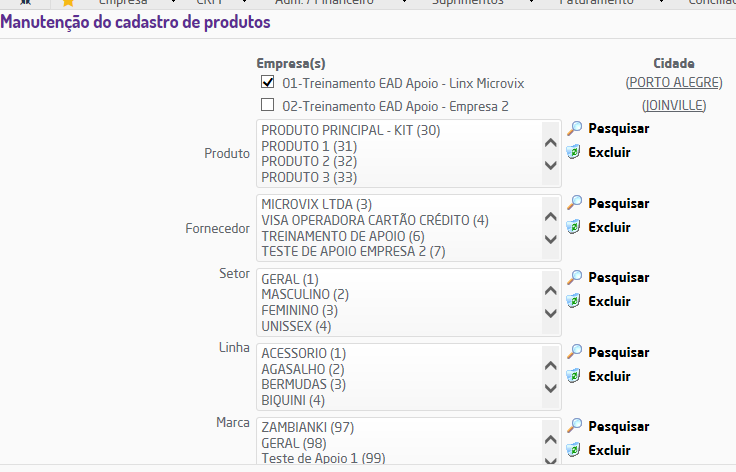Click down arrow in Setor list
Screen dimensions: 736x472
[x=551, y=313]
